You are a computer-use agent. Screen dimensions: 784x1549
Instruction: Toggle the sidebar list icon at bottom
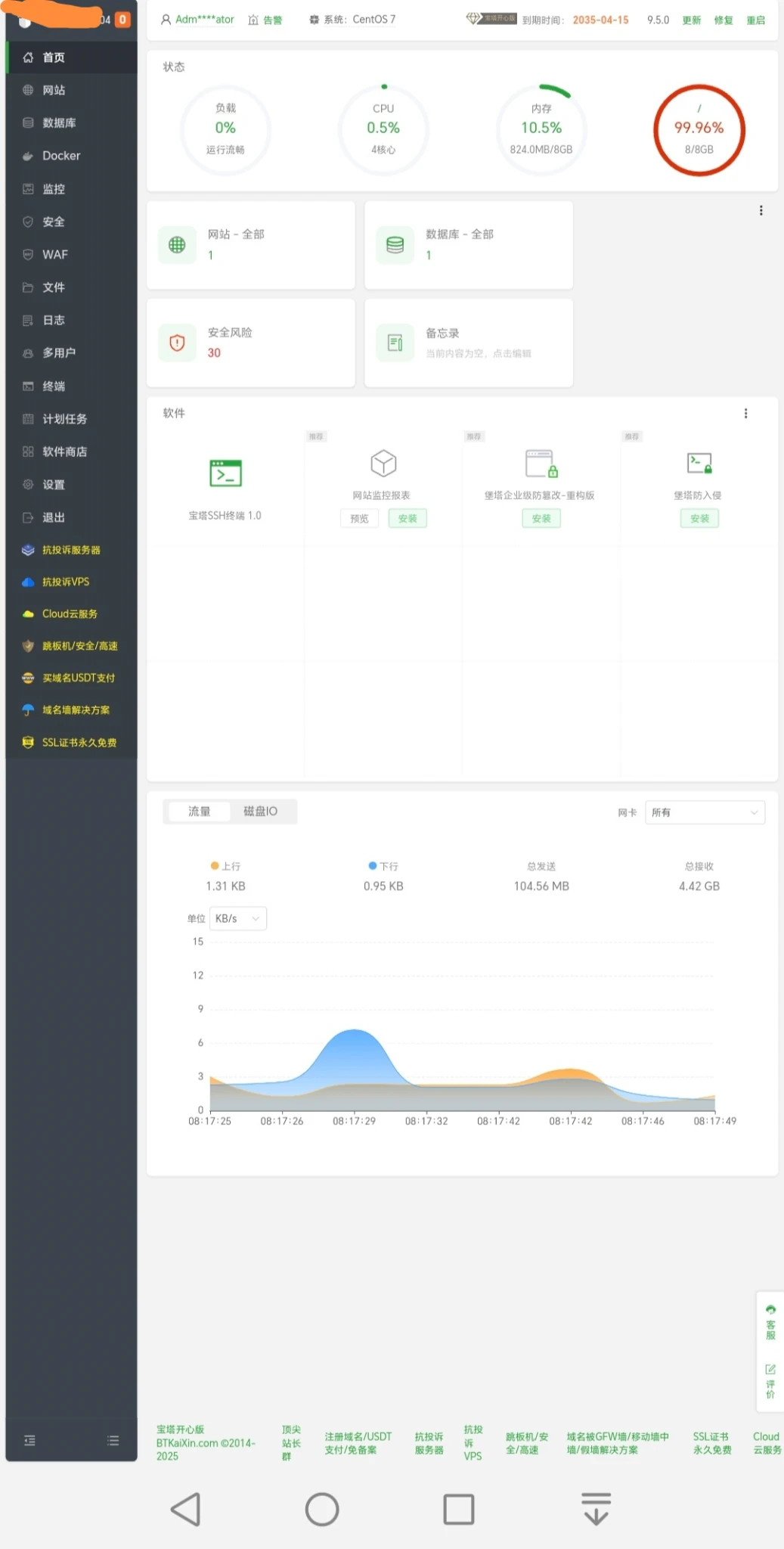click(x=113, y=1440)
